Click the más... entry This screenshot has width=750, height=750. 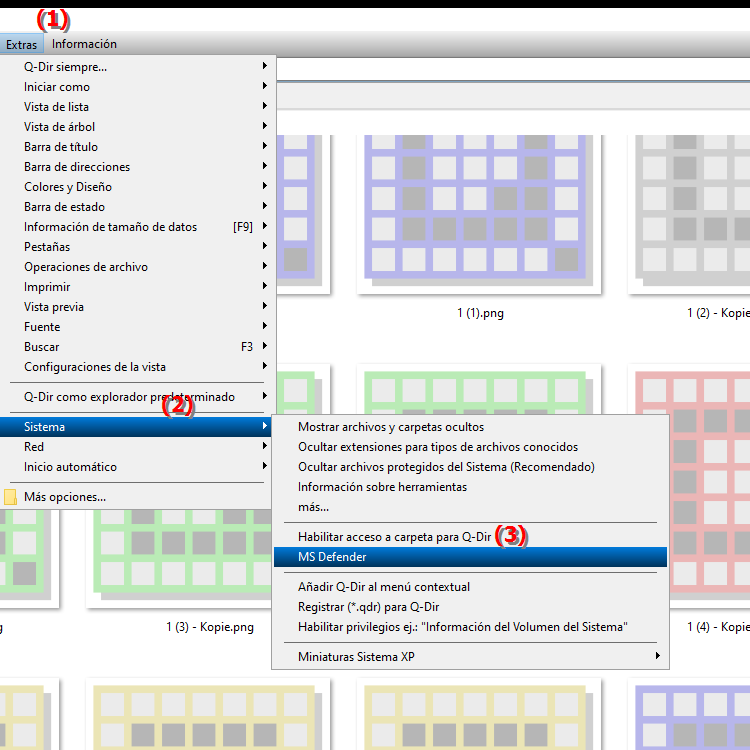point(470,507)
